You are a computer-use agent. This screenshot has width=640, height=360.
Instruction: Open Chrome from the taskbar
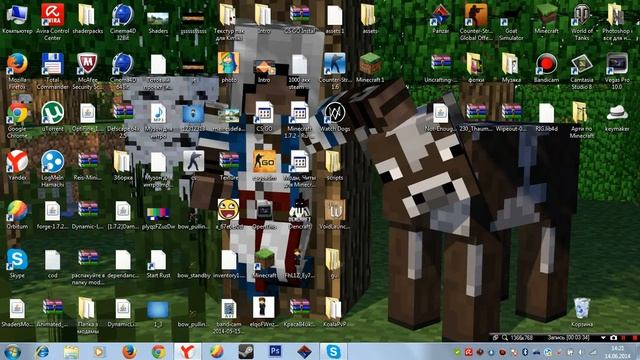(x=158, y=351)
